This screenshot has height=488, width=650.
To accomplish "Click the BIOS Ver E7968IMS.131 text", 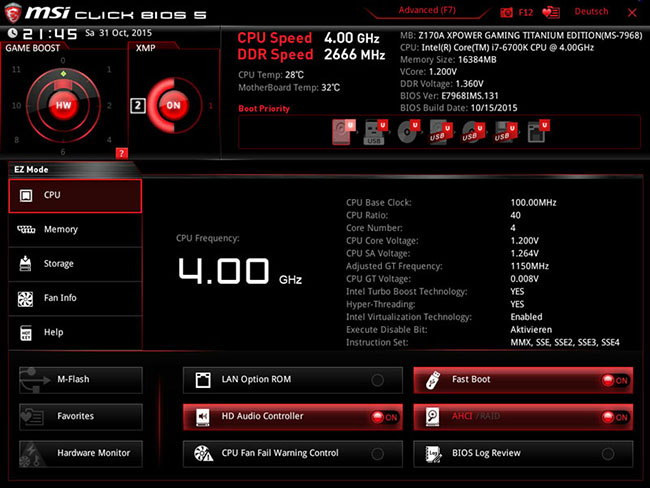I will click(449, 96).
